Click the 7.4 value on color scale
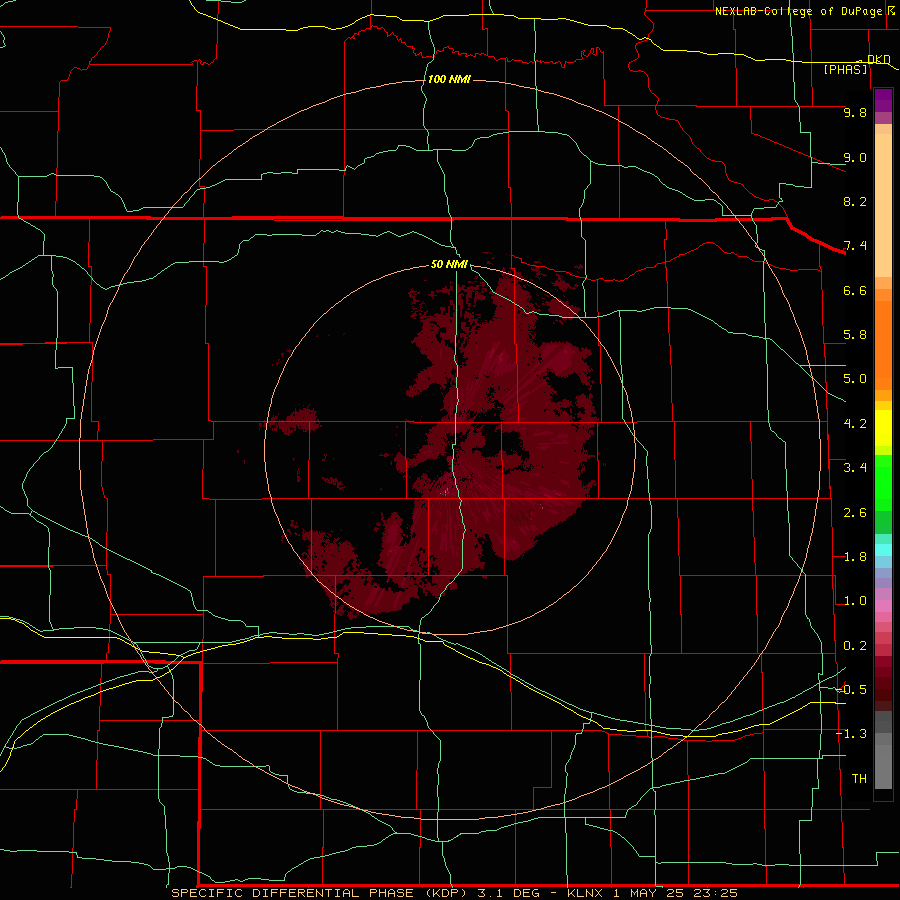Image resolution: width=900 pixels, height=900 pixels. pos(855,246)
